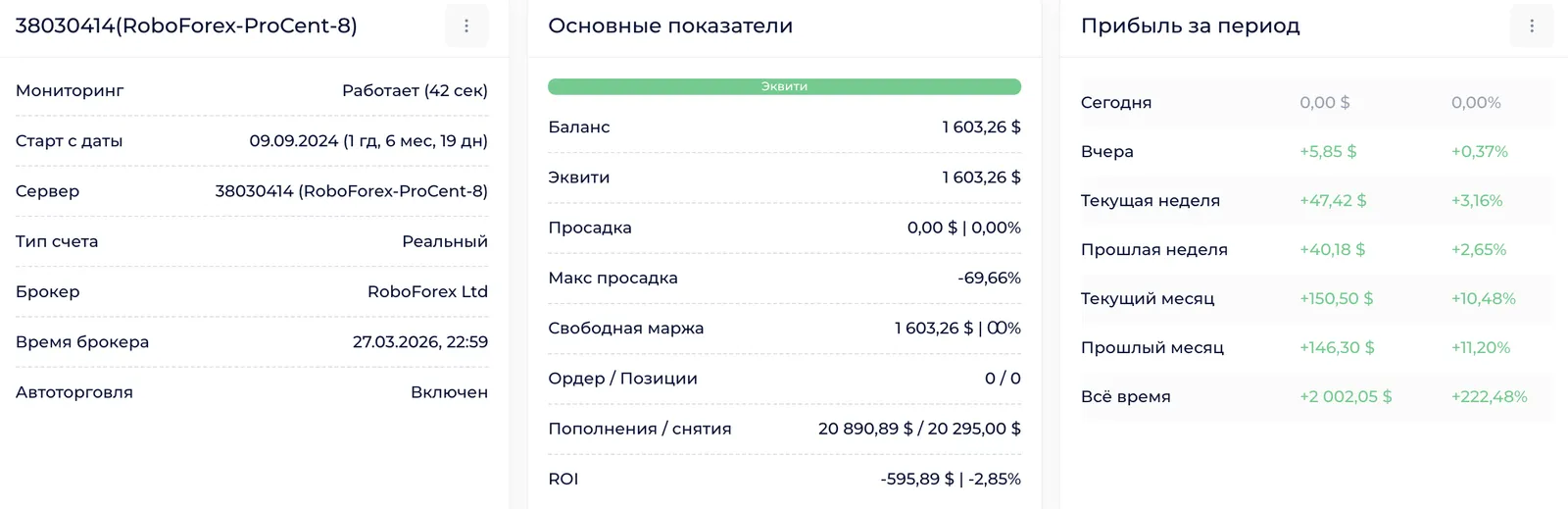Click the Старт с даты value 09.09.2024
The height and width of the screenshot is (509, 1568).
(x=293, y=141)
